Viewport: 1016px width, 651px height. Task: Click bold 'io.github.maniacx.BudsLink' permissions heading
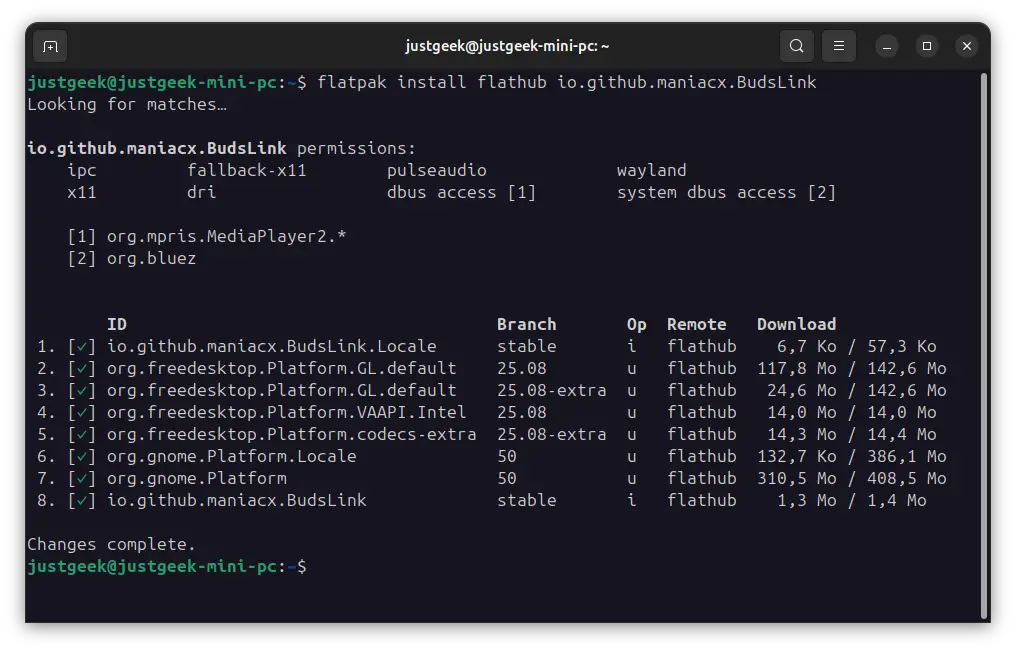157,148
